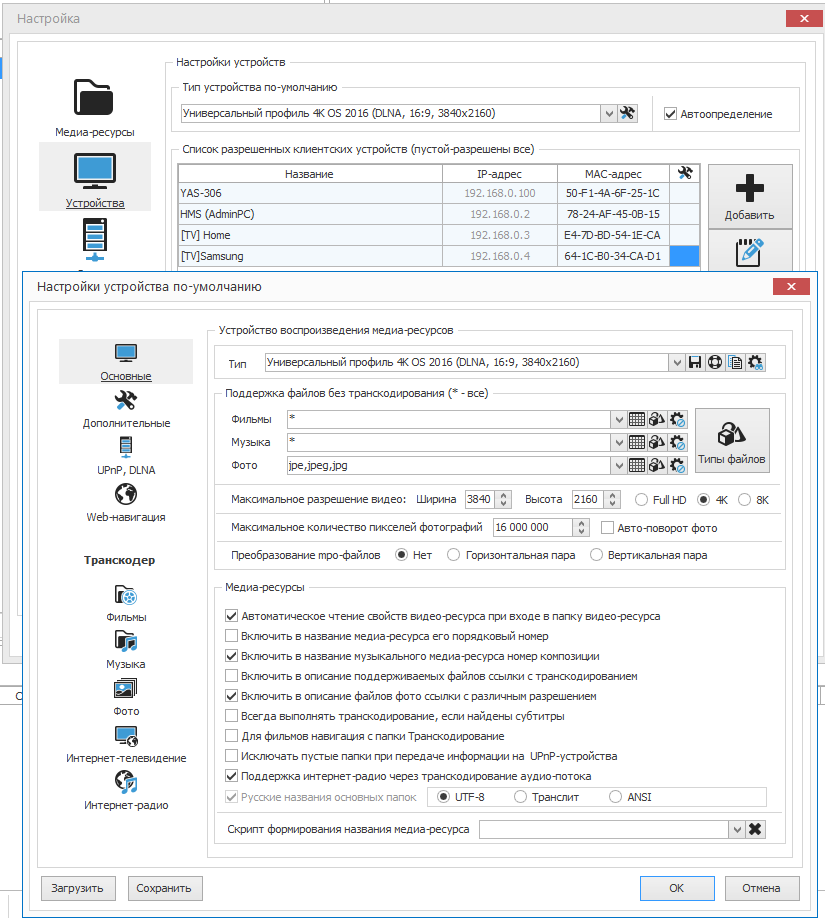Click the Типы файлов button

(x=732, y=441)
